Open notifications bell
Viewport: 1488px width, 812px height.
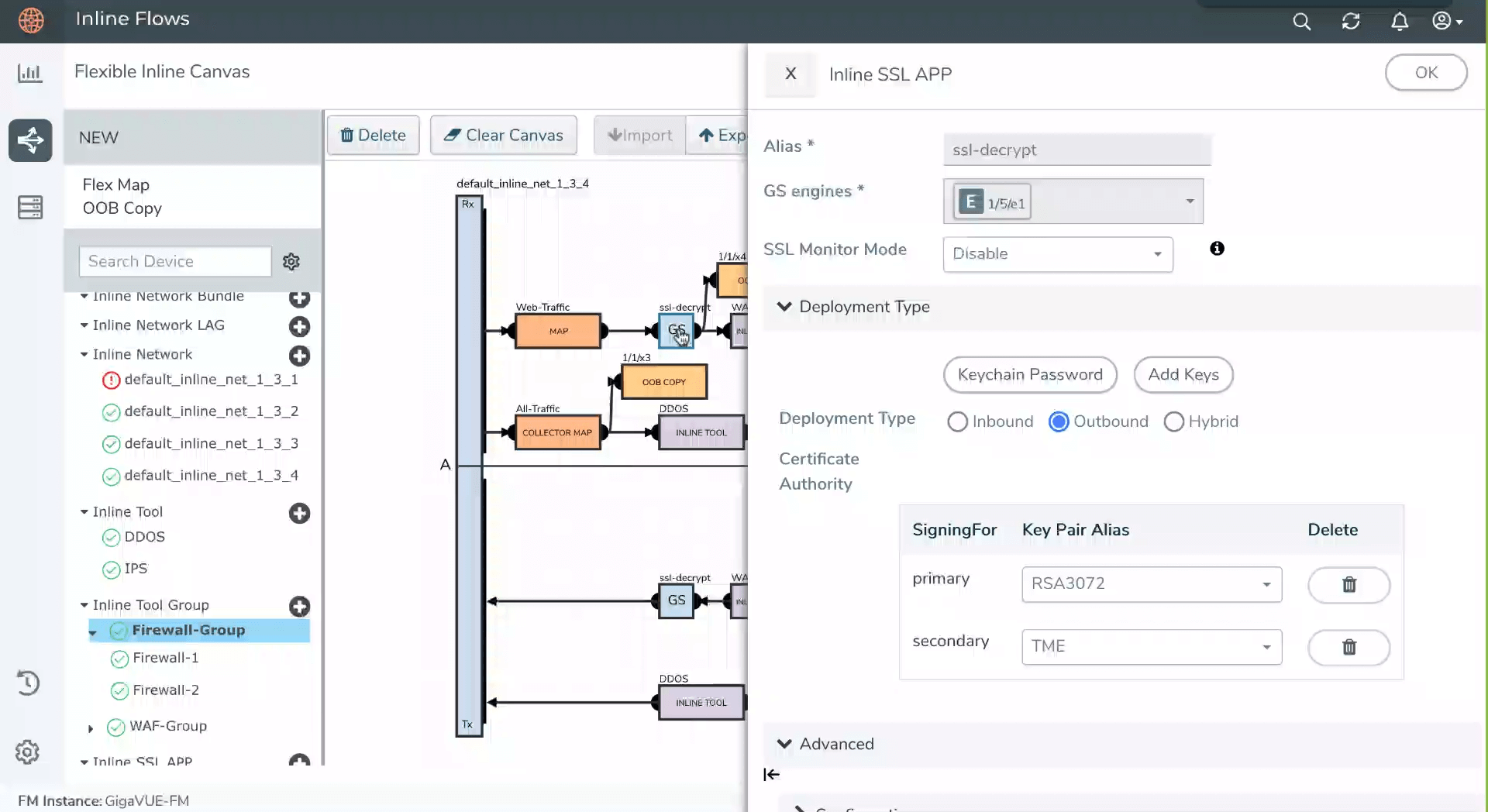tap(1399, 21)
